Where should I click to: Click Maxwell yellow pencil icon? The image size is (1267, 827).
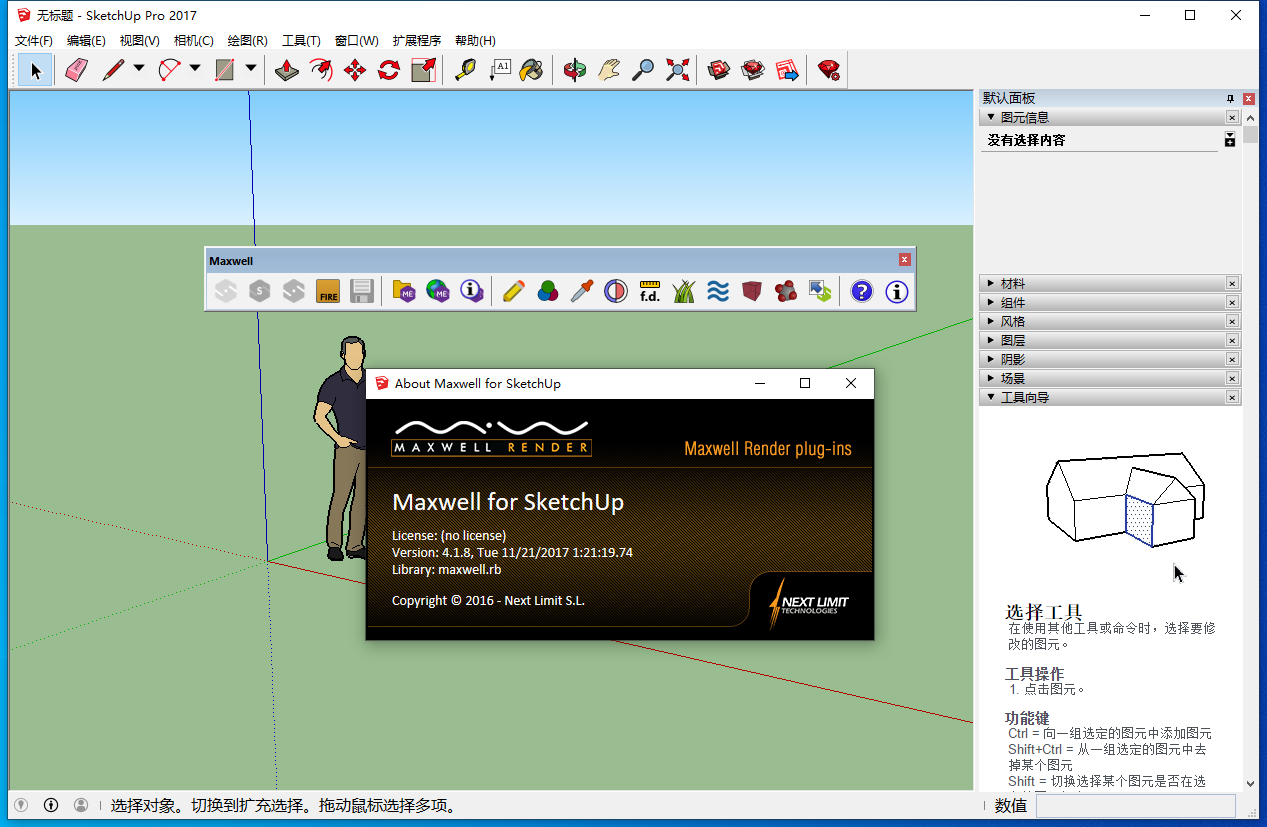(x=514, y=291)
